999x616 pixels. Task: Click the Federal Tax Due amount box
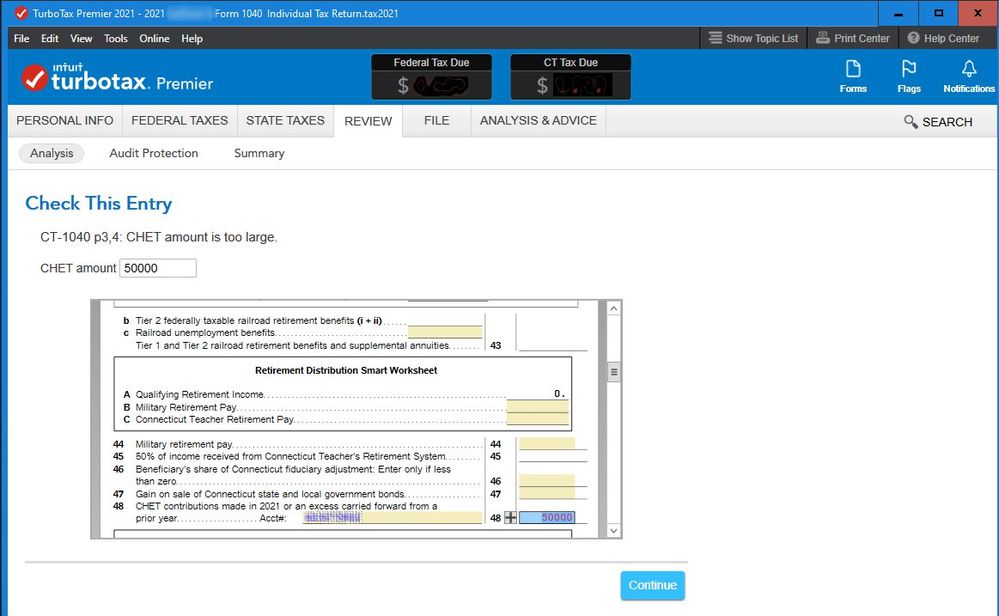click(431, 85)
